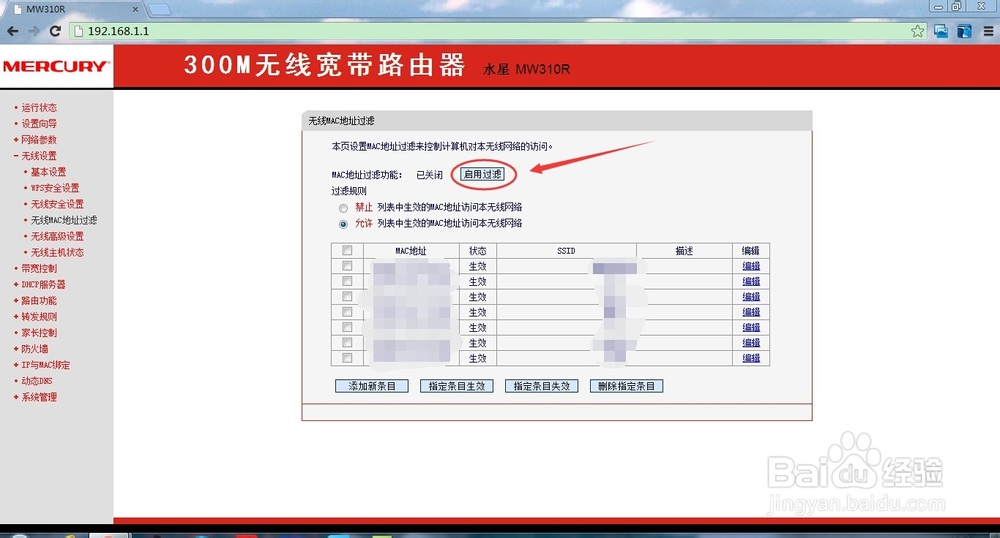Click the browser forward arrow
This screenshot has width=1000, height=538.
point(34,31)
